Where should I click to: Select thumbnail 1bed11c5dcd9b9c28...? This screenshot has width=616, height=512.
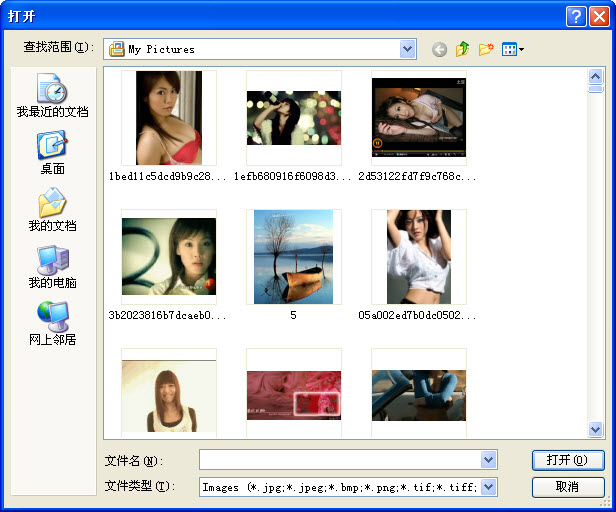pos(169,118)
